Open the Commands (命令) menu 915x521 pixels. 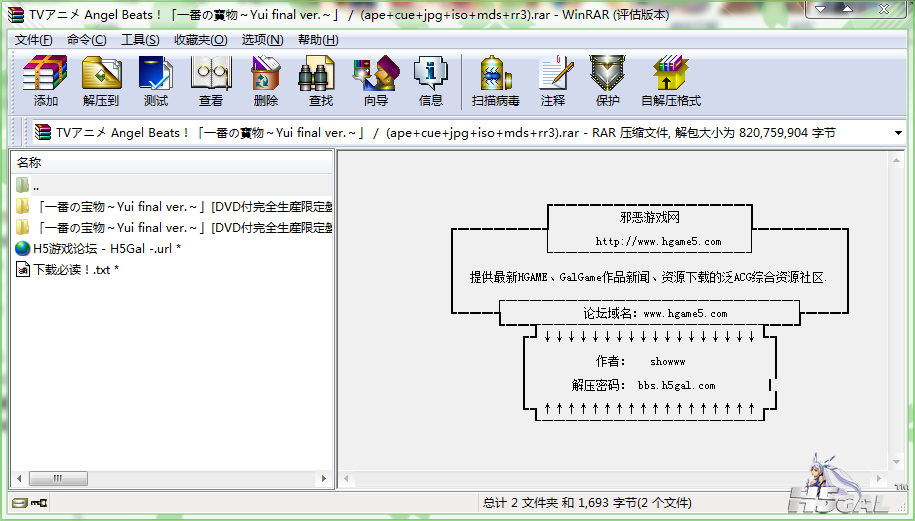coord(86,40)
